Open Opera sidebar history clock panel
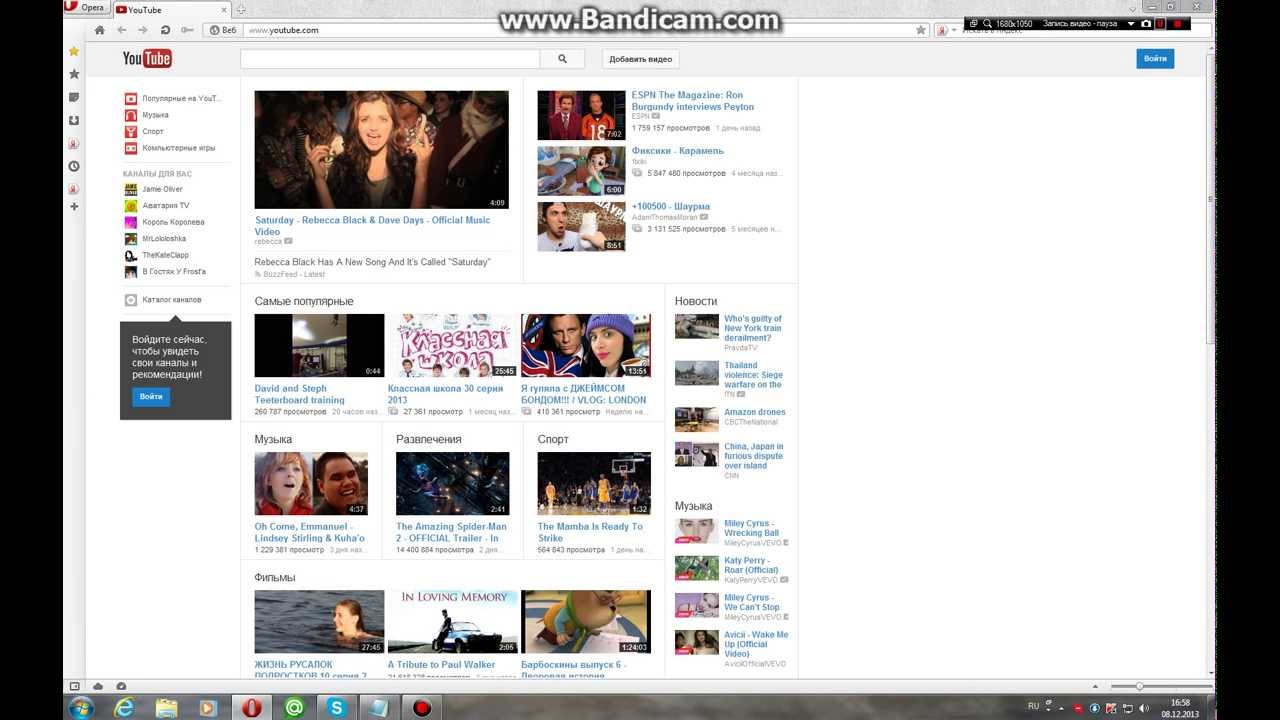 coord(74,166)
